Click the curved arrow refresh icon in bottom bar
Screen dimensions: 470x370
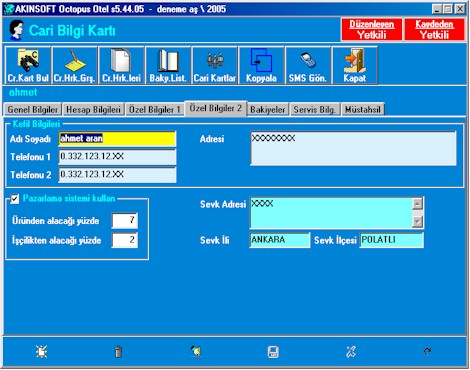(427, 351)
